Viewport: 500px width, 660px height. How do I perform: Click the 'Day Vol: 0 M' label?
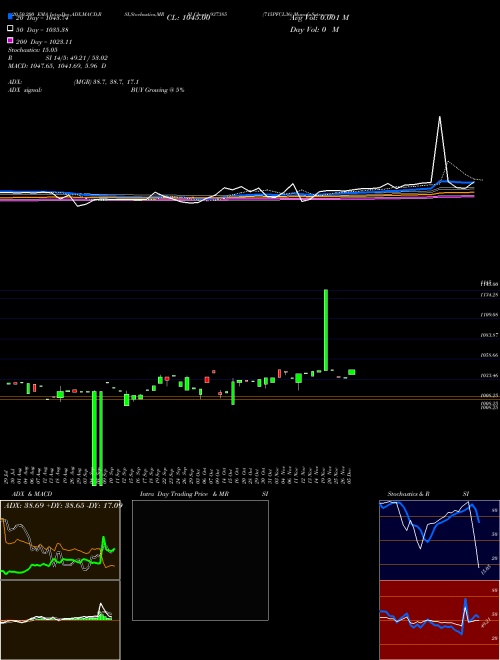click(x=314, y=29)
